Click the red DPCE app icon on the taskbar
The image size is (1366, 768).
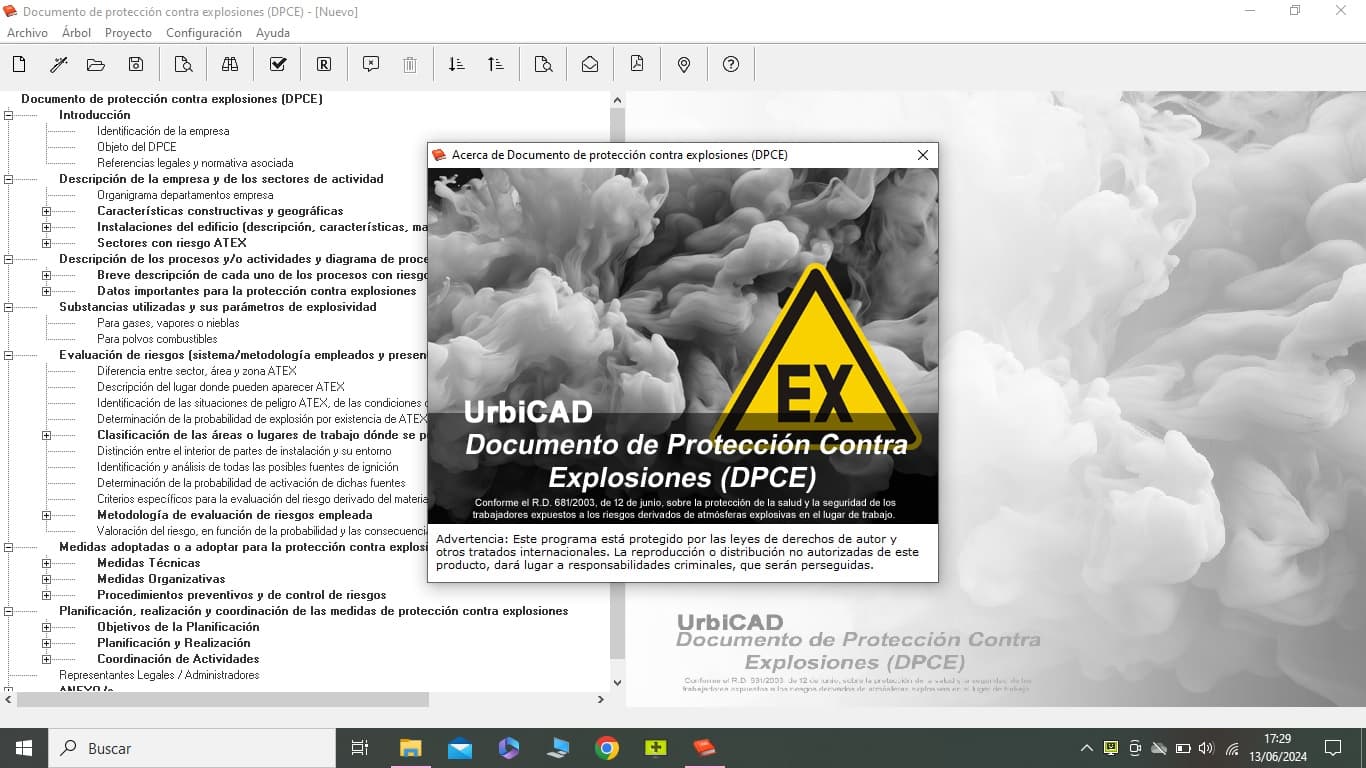(705, 748)
